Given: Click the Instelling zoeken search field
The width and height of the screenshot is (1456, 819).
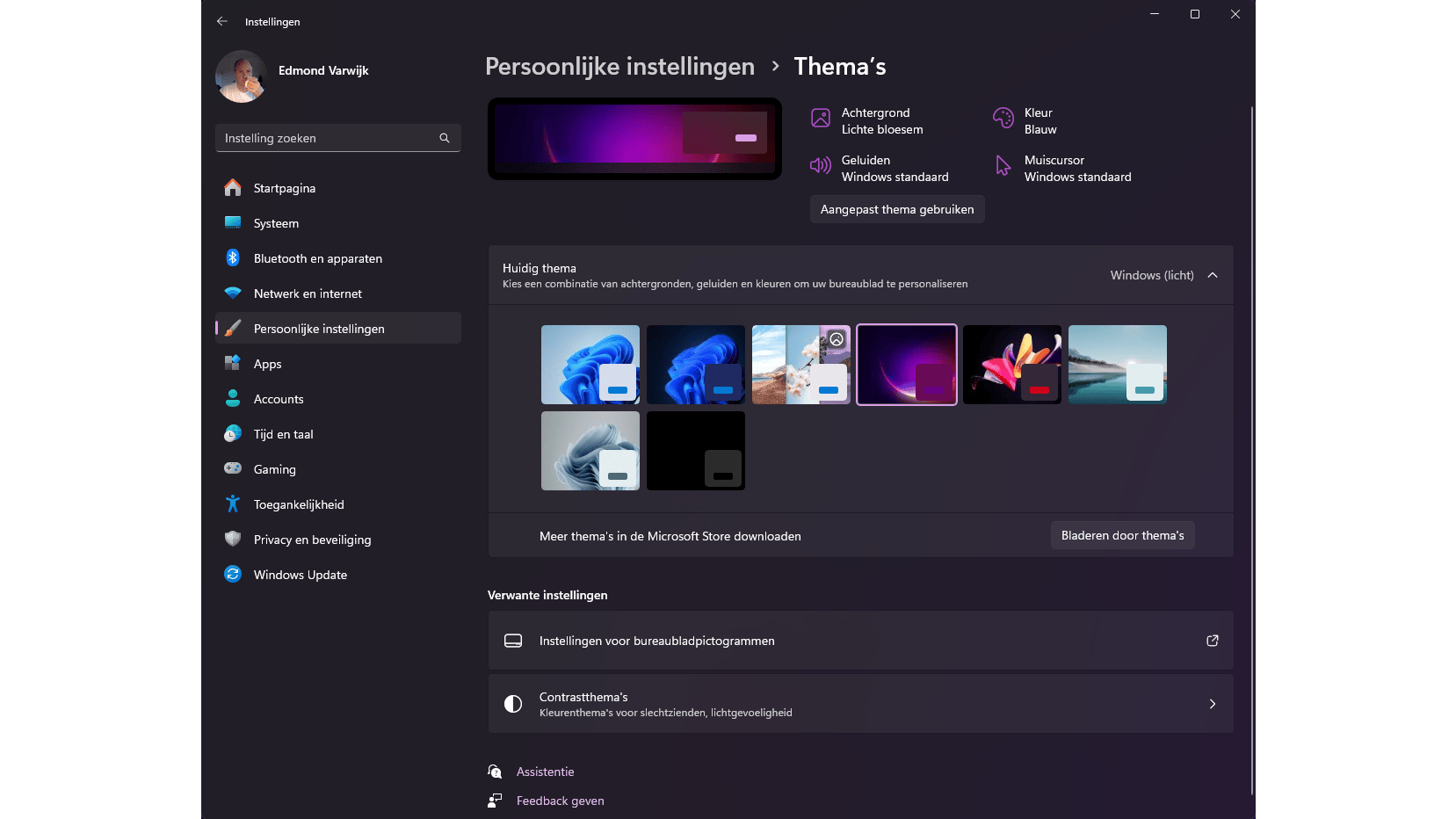Looking at the screenshot, I should point(338,138).
